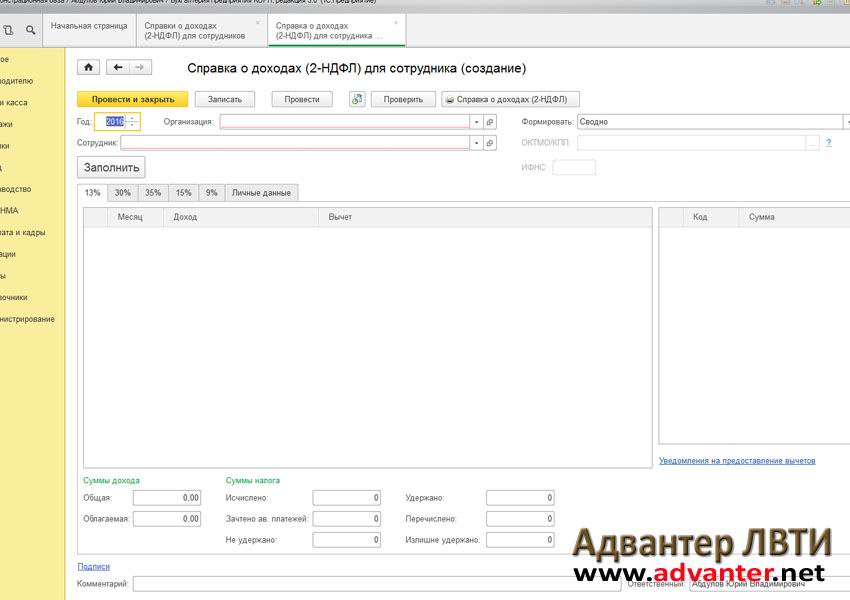This screenshot has height=600, width=850.
Task: Select the 35% rate tab
Action: coord(153,193)
